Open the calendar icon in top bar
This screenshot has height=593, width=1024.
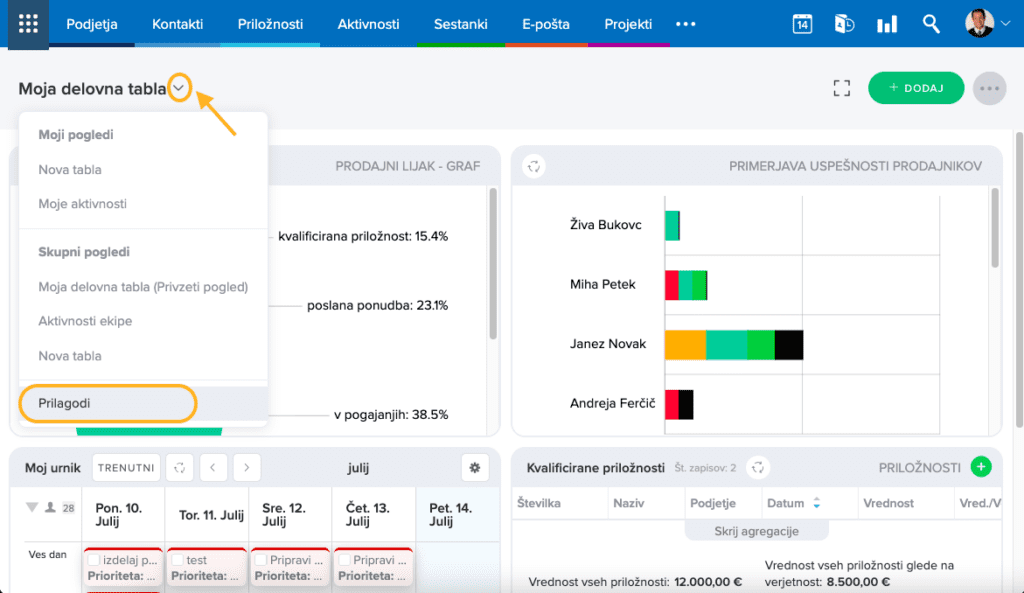[x=802, y=24]
